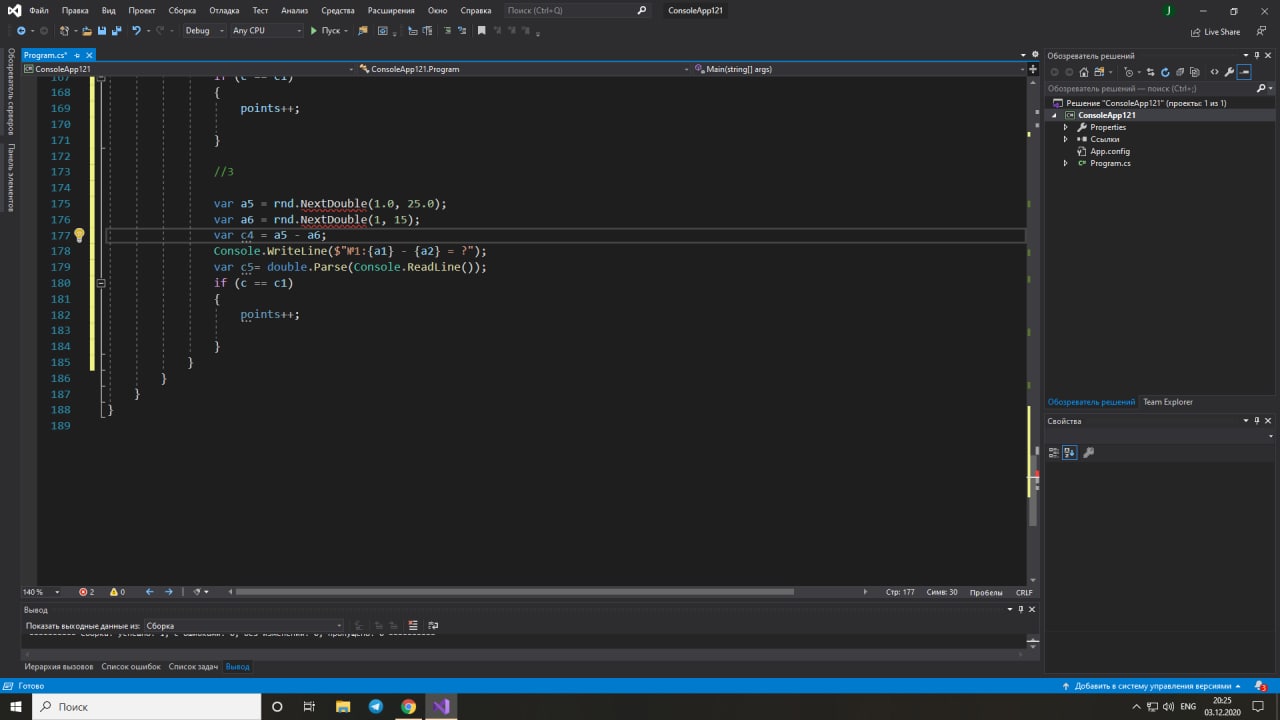The width and height of the screenshot is (1280, 720).
Task: Expand the Program.cs tree node
Action: (1065, 163)
